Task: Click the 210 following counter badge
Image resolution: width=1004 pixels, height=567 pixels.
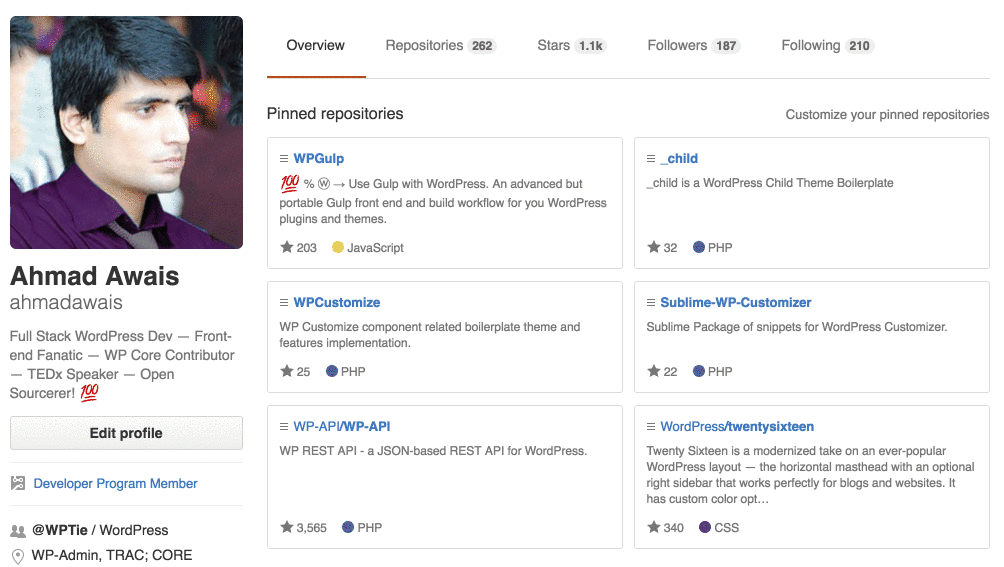Action: point(859,46)
